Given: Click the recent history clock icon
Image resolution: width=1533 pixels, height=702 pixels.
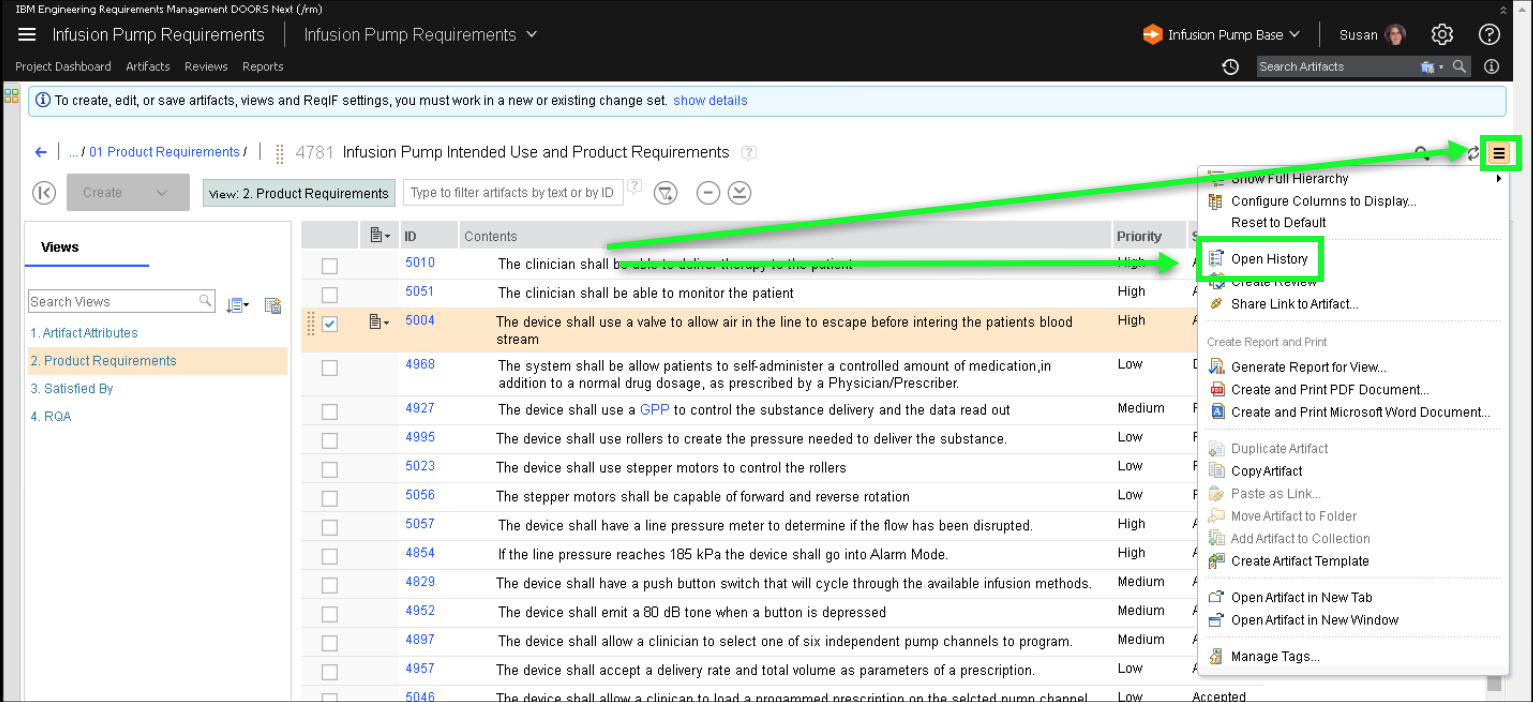Looking at the screenshot, I should 1231,67.
